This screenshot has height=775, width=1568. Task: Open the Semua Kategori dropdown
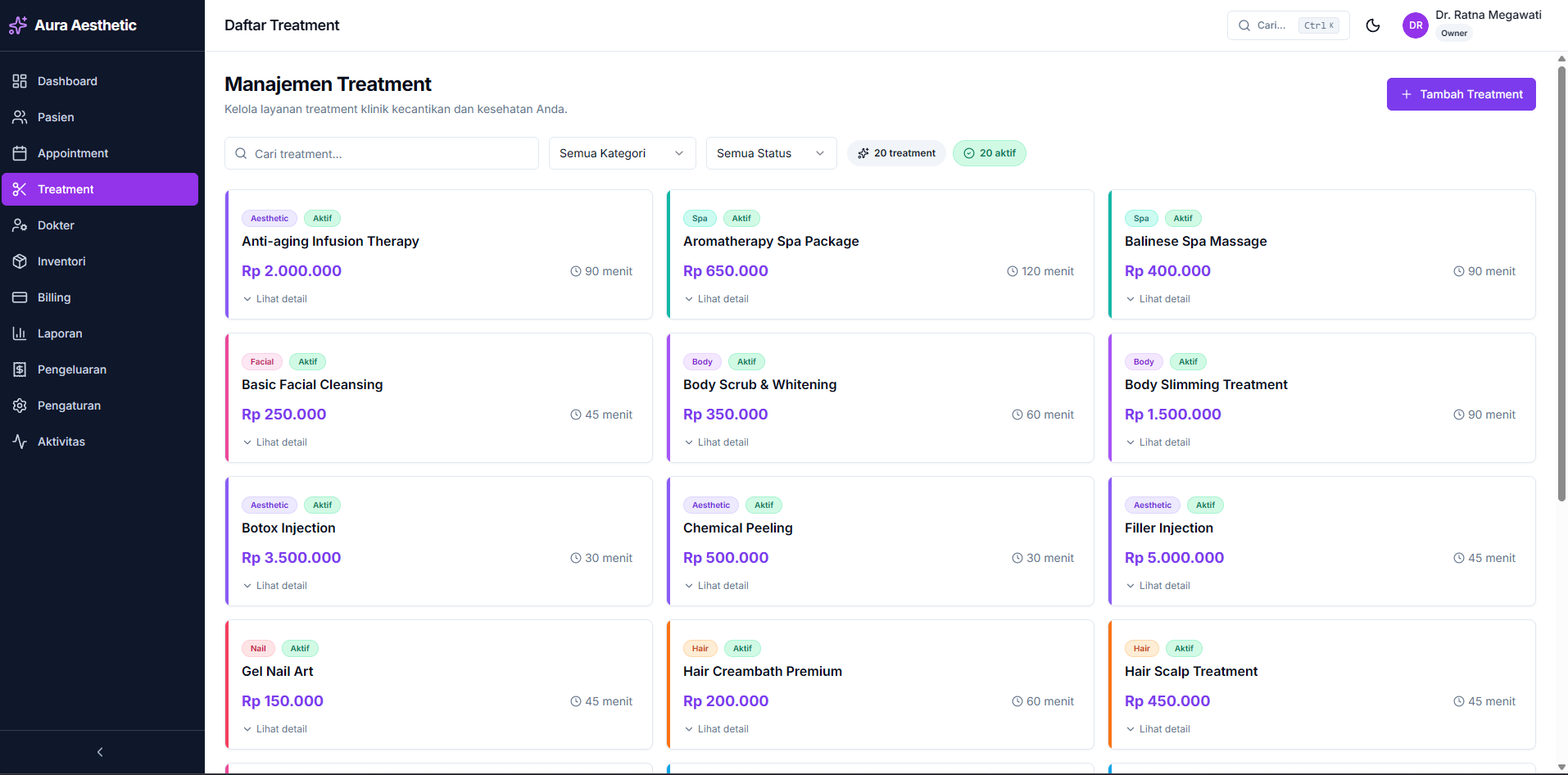coord(622,153)
